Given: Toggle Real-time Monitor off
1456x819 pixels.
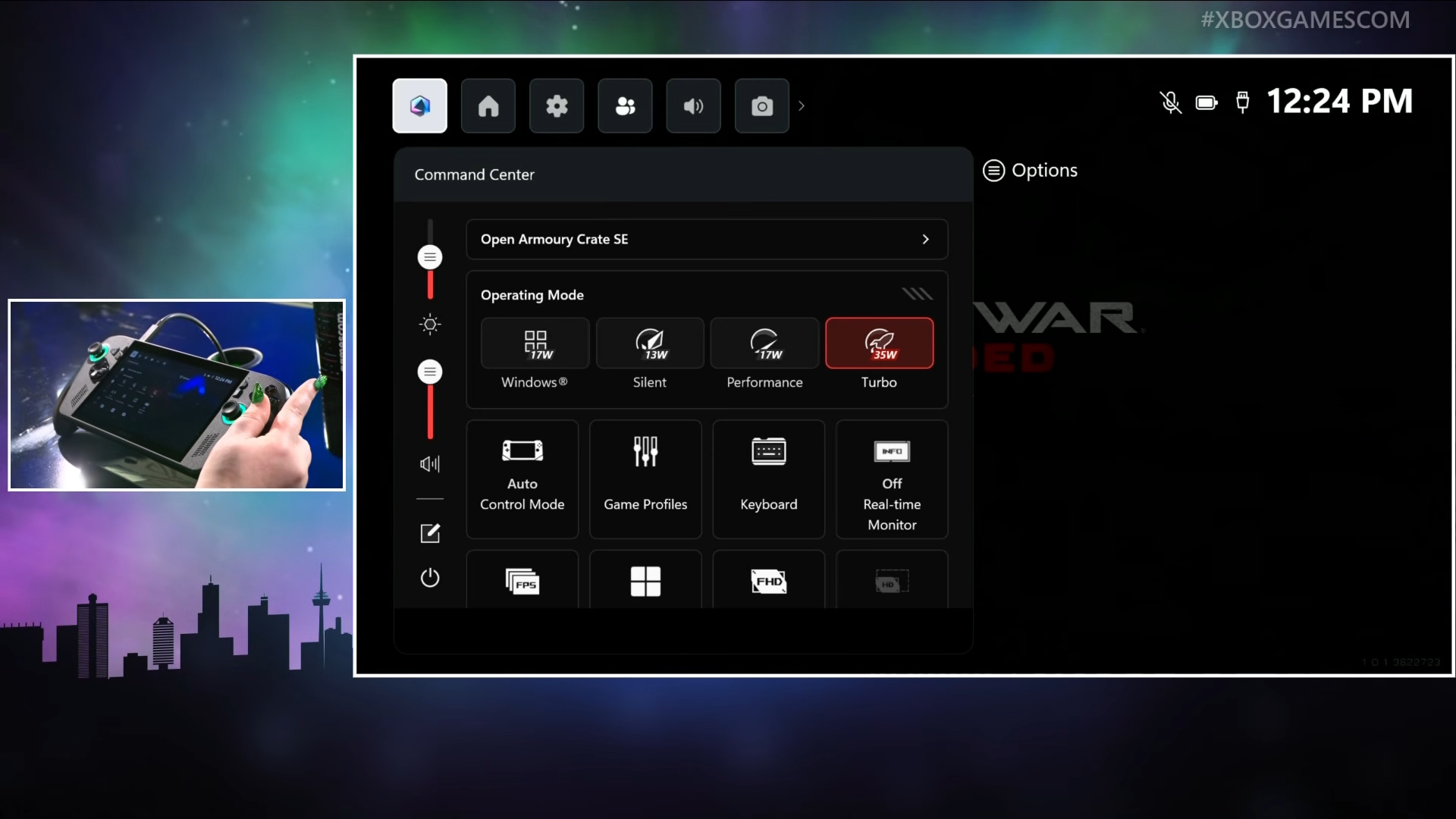Looking at the screenshot, I should pos(891,479).
